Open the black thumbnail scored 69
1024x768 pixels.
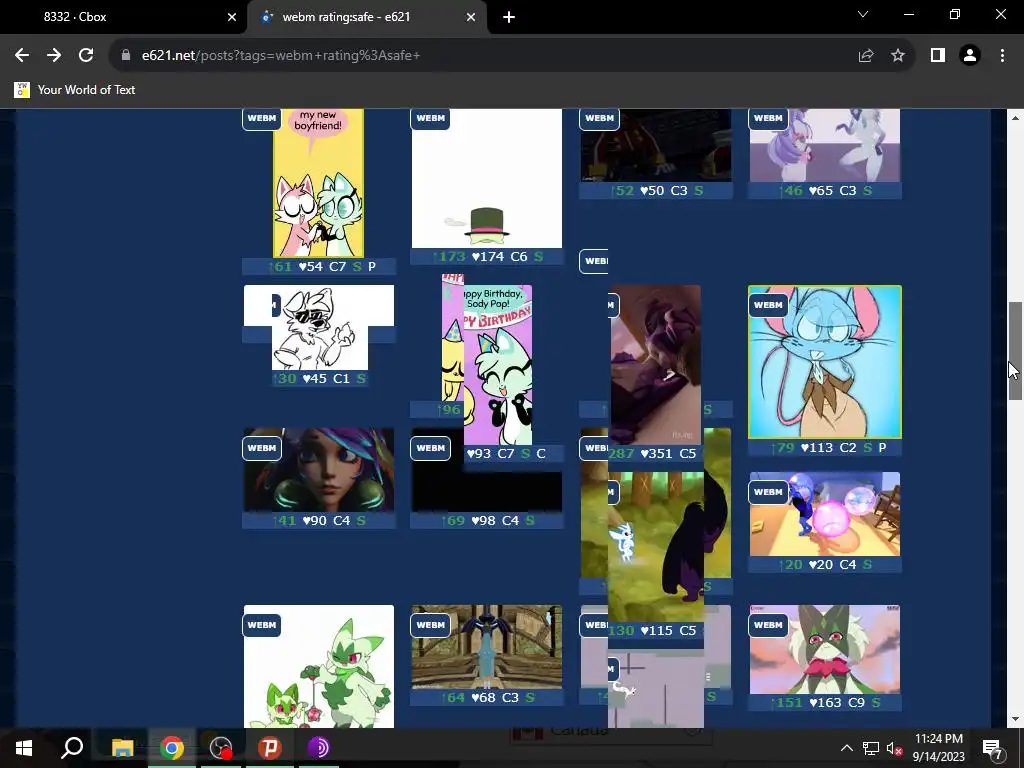coord(487,491)
